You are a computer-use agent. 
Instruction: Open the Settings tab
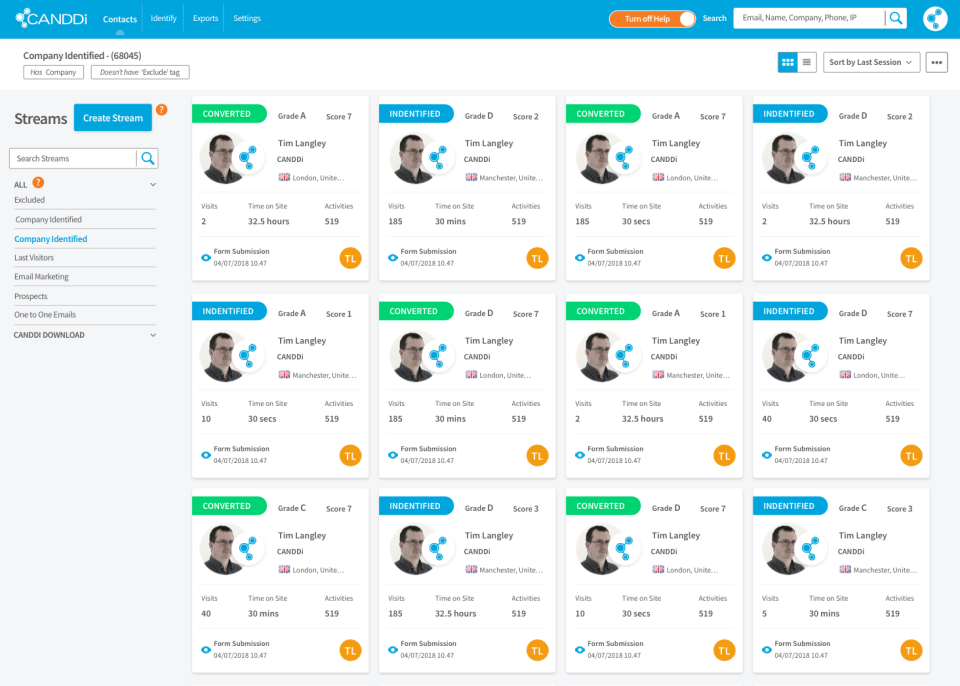point(247,18)
